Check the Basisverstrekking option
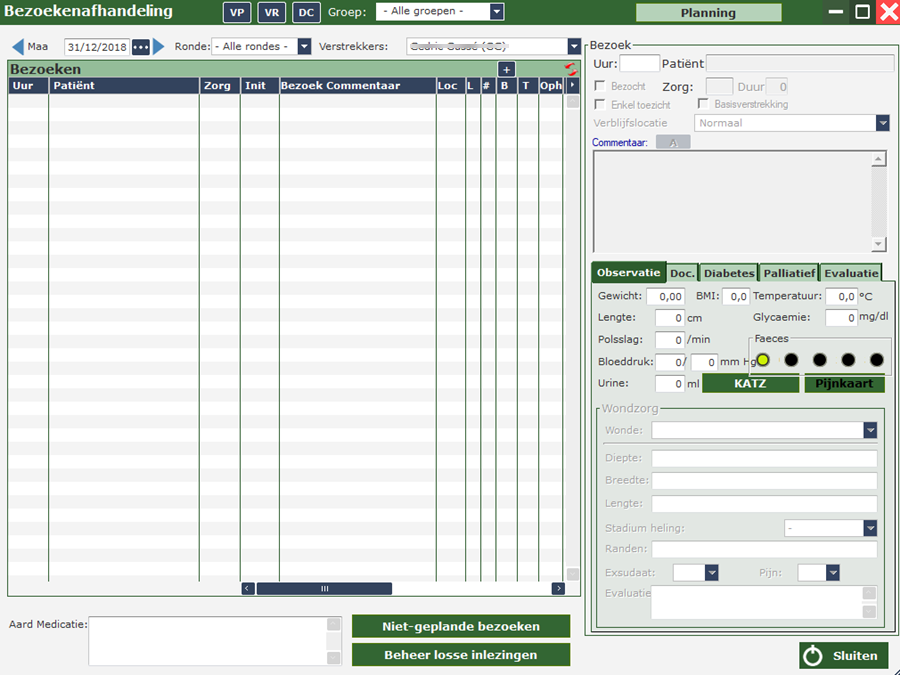This screenshot has width=900, height=675. 703,104
